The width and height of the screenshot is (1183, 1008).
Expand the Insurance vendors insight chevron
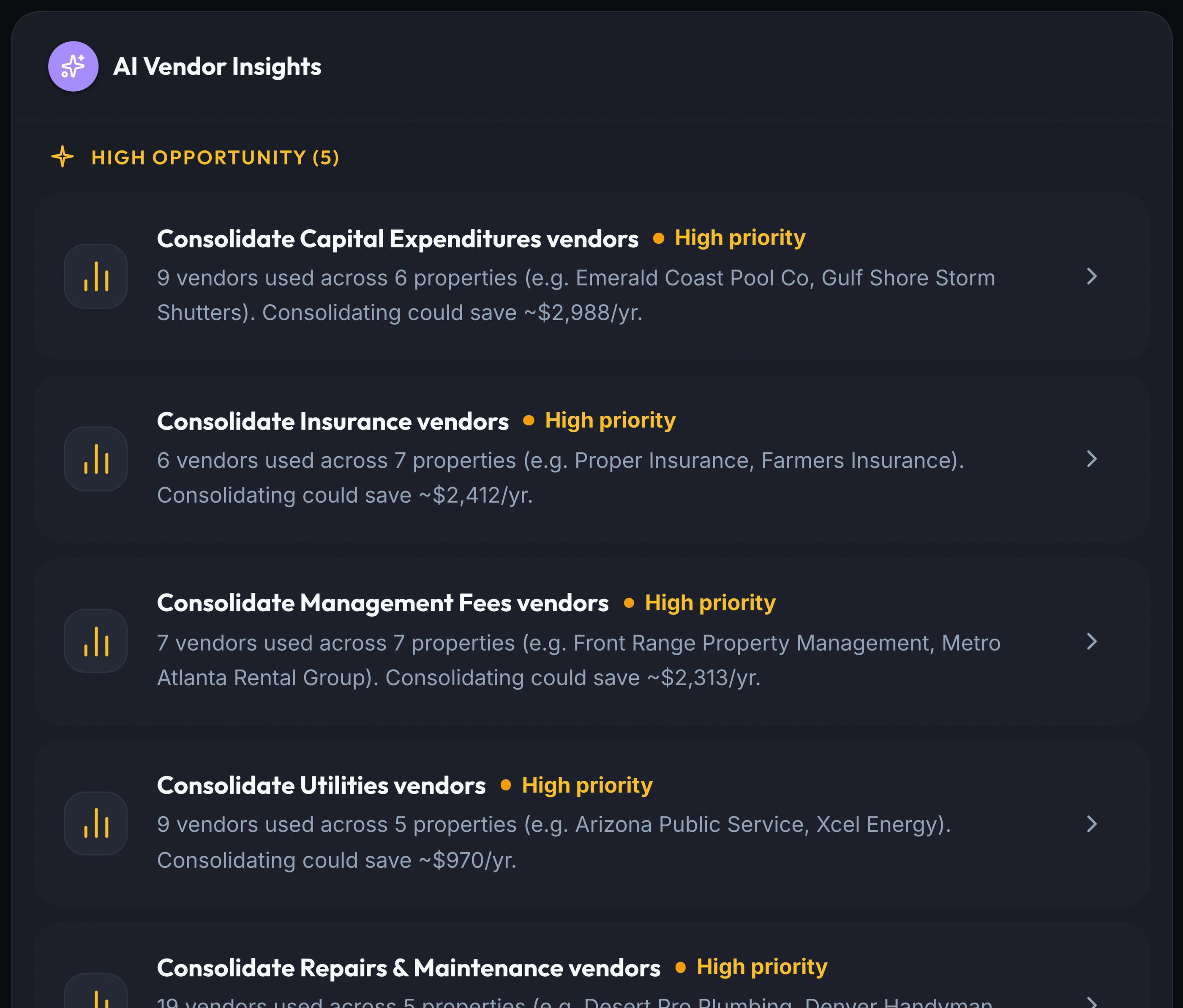coord(1092,459)
